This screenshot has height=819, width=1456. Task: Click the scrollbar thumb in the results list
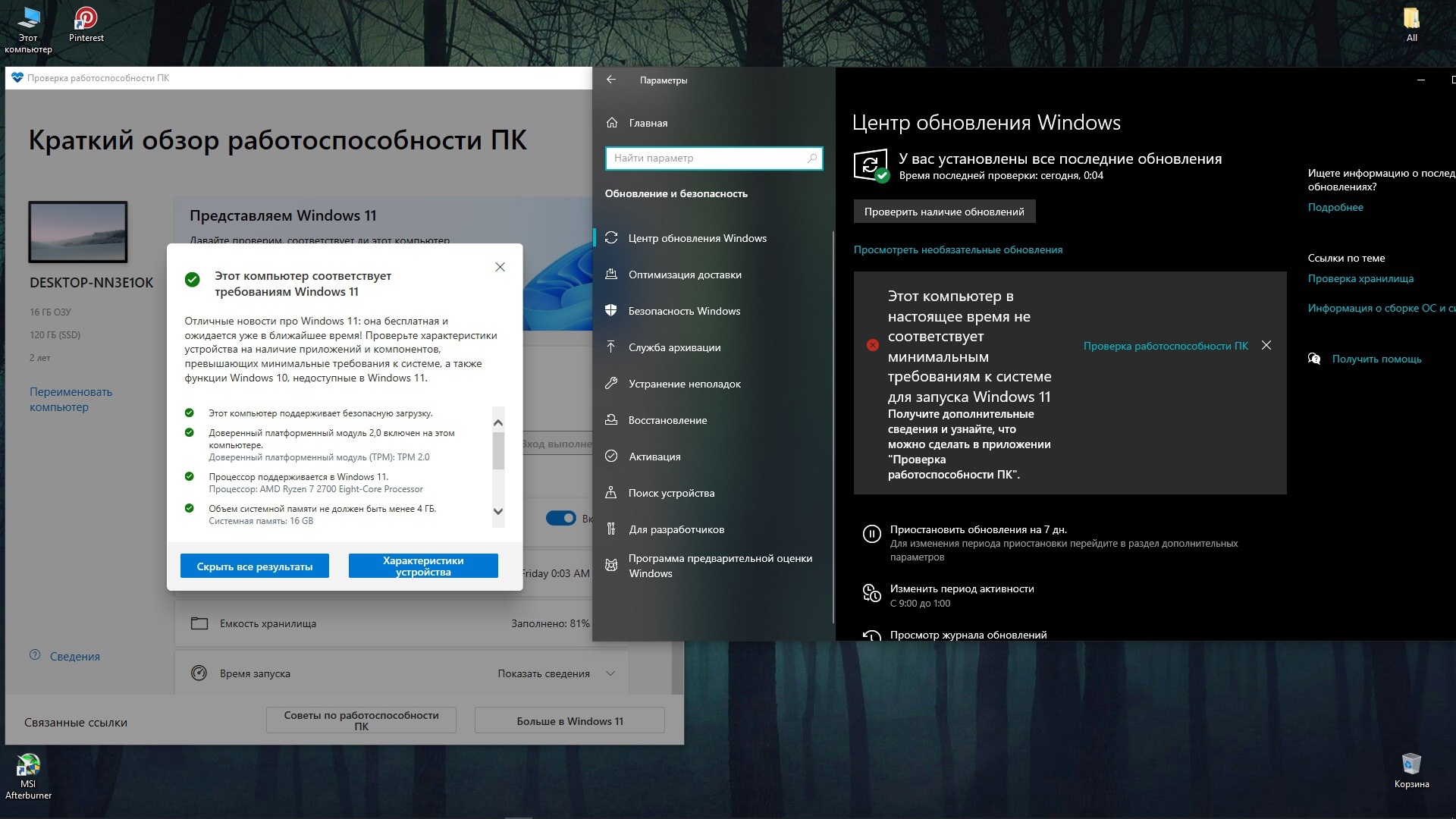pos(498,451)
